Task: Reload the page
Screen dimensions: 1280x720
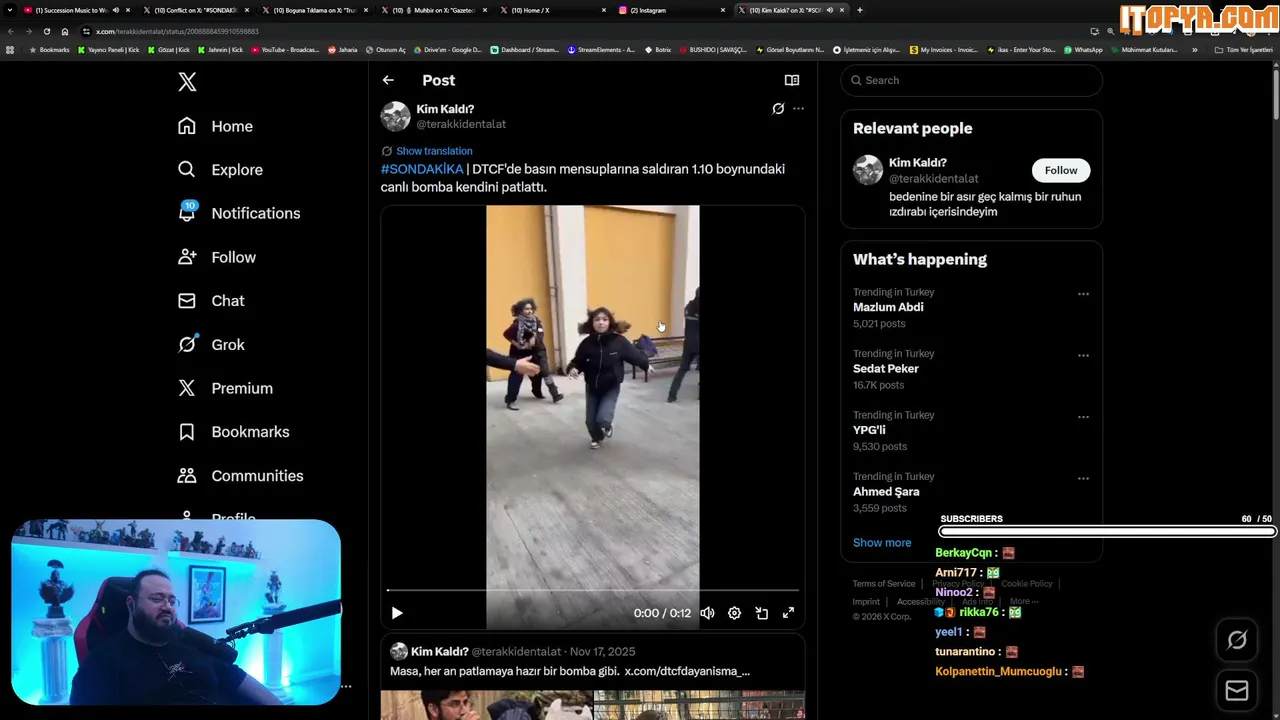Action: [47, 31]
